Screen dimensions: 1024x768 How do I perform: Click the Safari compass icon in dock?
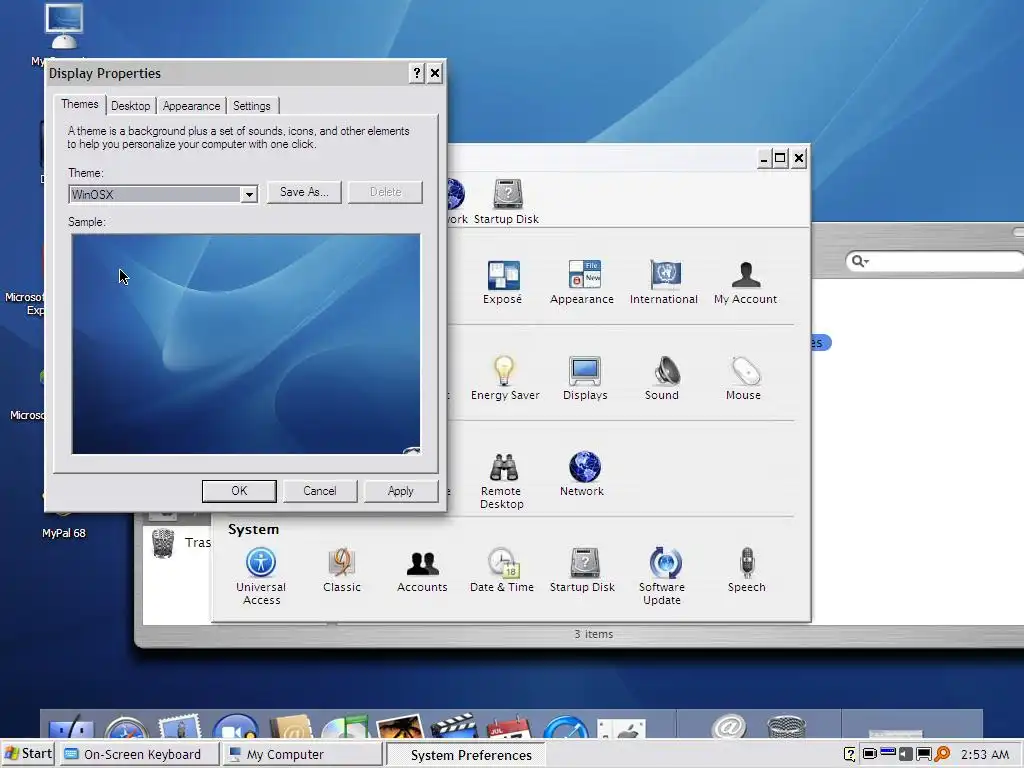pyautogui.click(x=127, y=728)
